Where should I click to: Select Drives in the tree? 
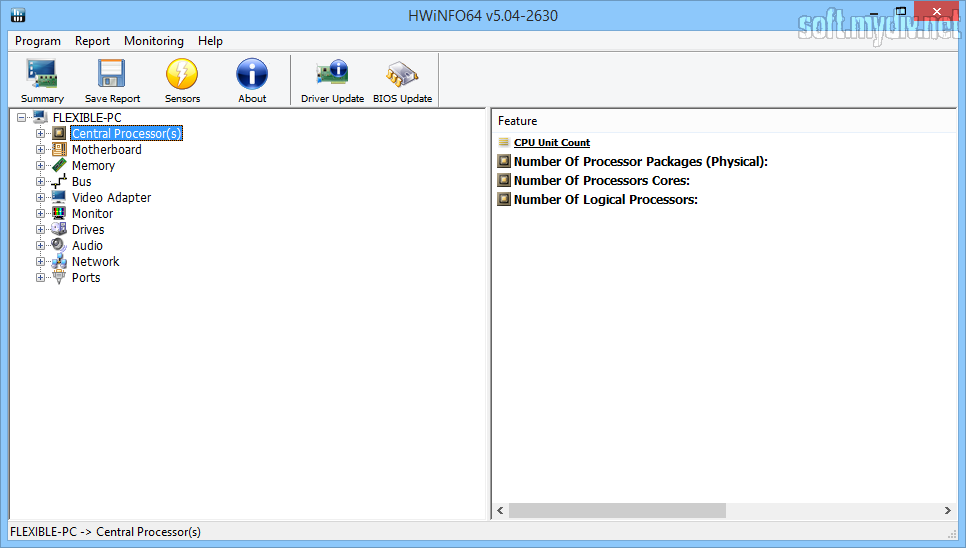point(88,229)
